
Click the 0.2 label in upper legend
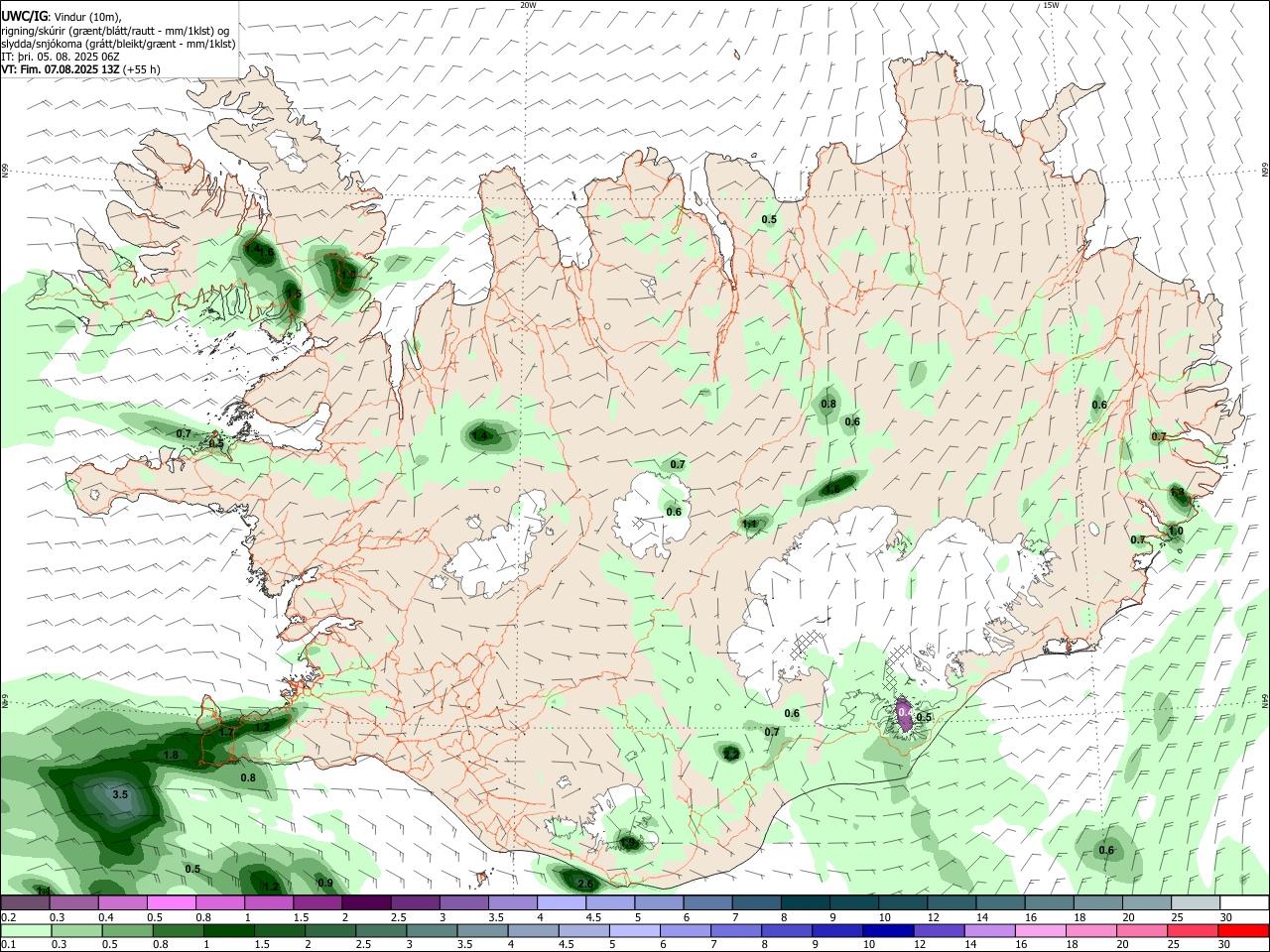[x=8, y=917]
